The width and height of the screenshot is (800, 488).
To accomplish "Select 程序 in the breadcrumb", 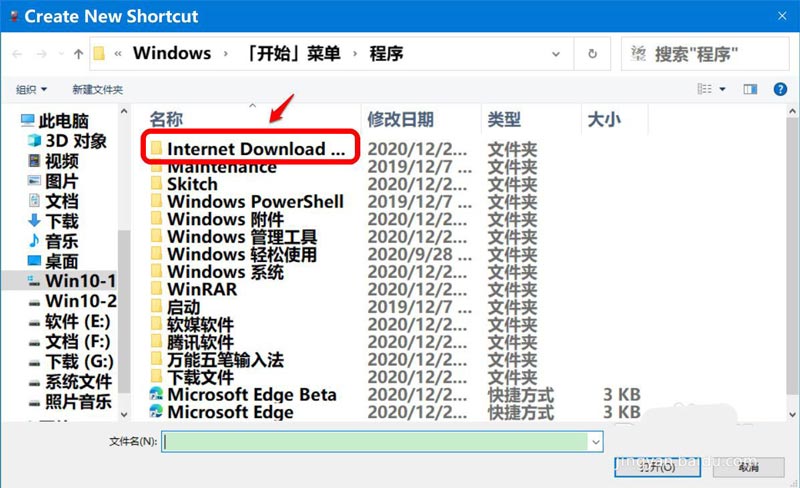I will [386, 53].
